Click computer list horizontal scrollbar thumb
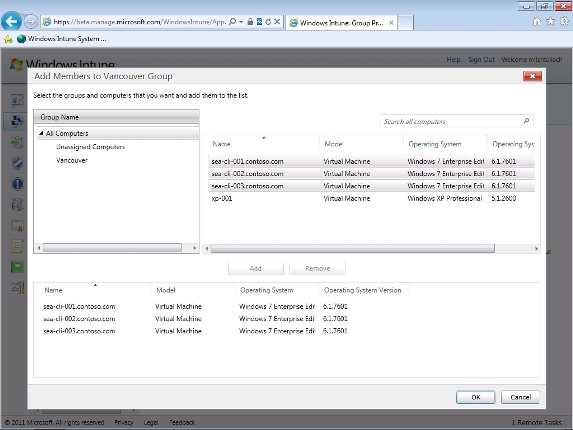This screenshot has width=573, height=430. pos(352,249)
